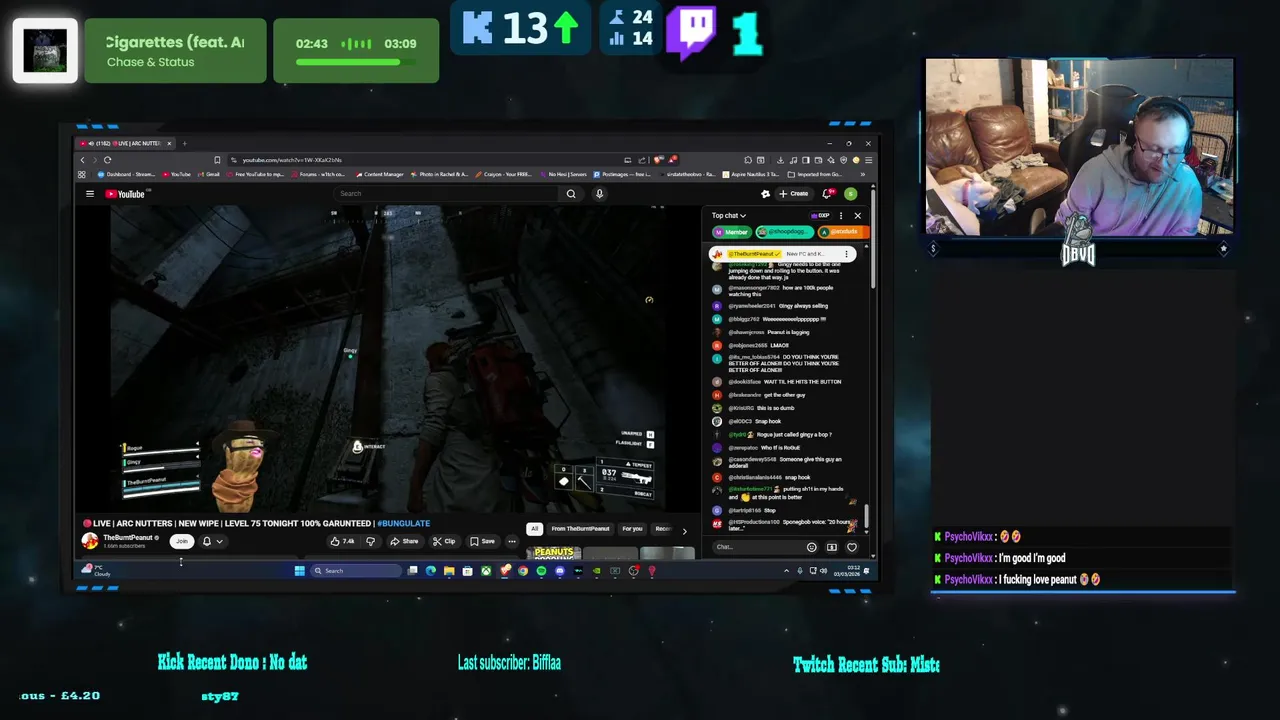
Task: Open the browser downloads icon
Action: [x=781, y=160]
